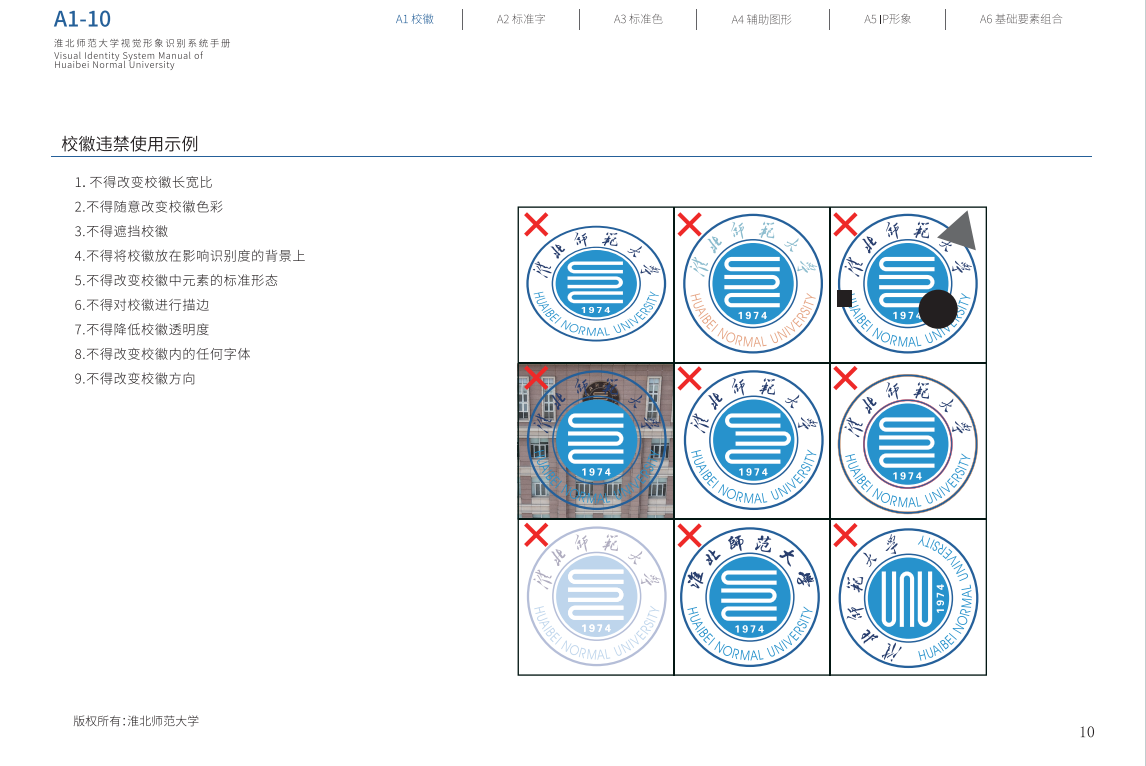The image size is (1146, 766).
Task: Click the rotated emblem example
Action: (x=908, y=598)
